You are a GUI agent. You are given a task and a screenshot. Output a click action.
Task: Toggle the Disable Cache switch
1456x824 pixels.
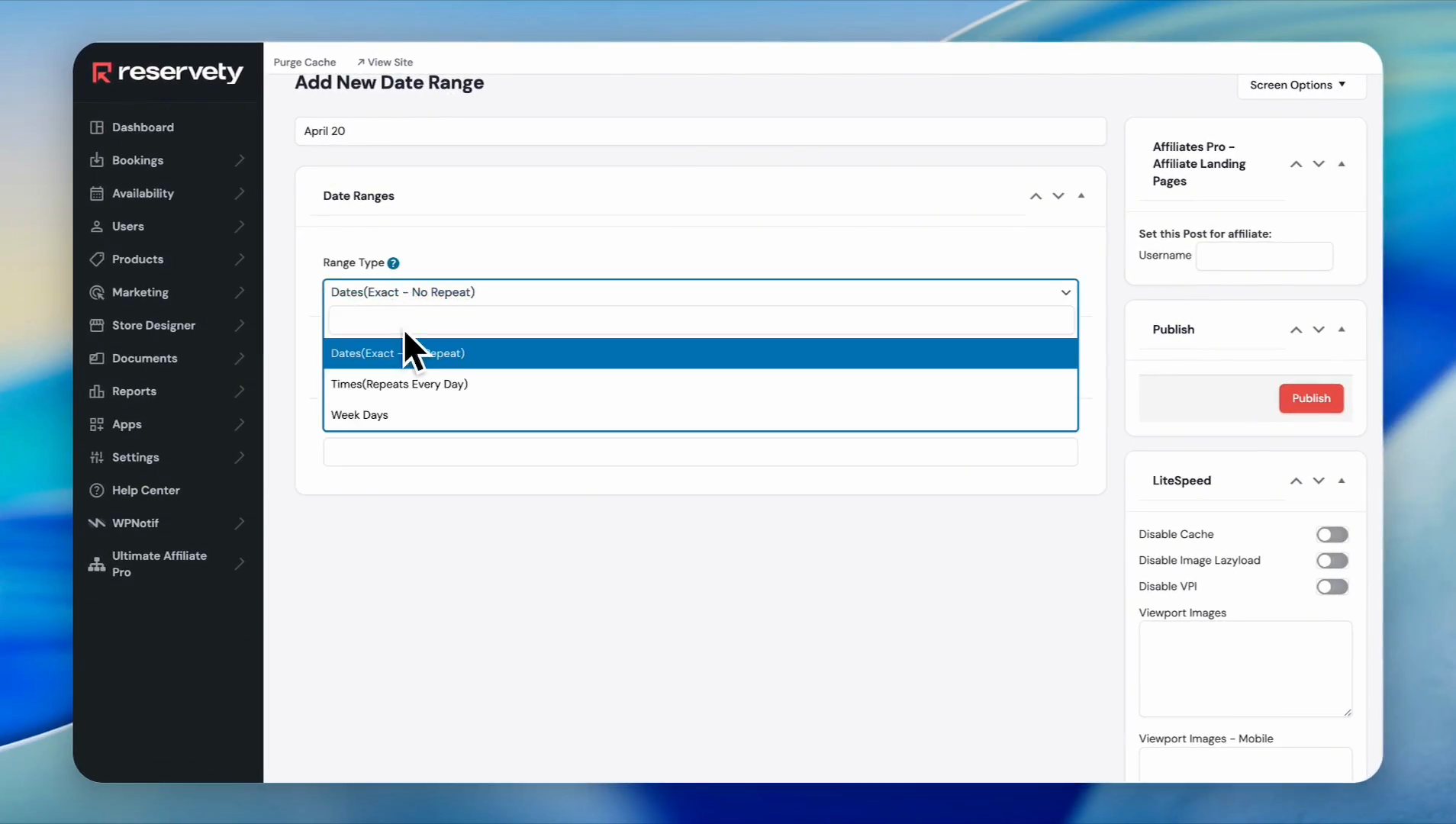(1332, 535)
